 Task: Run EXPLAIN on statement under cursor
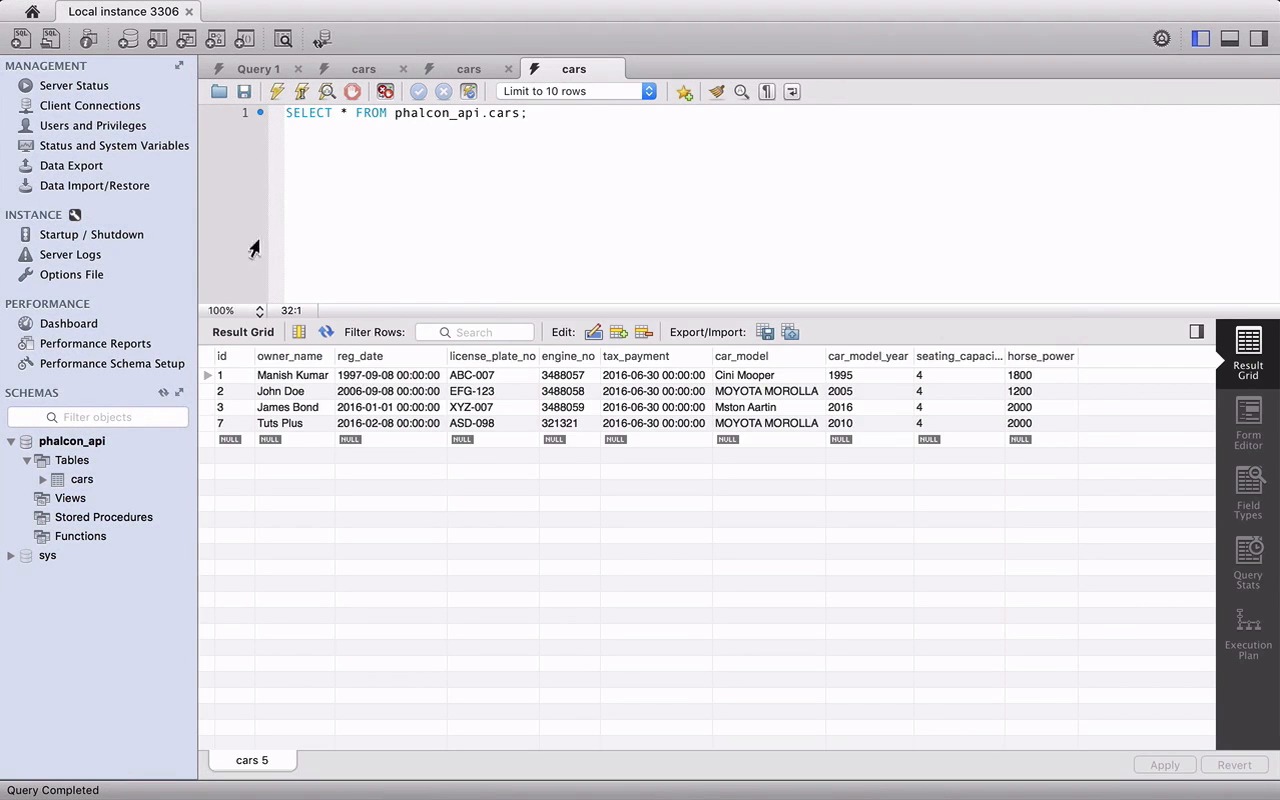pyautogui.click(x=327, y=91)
